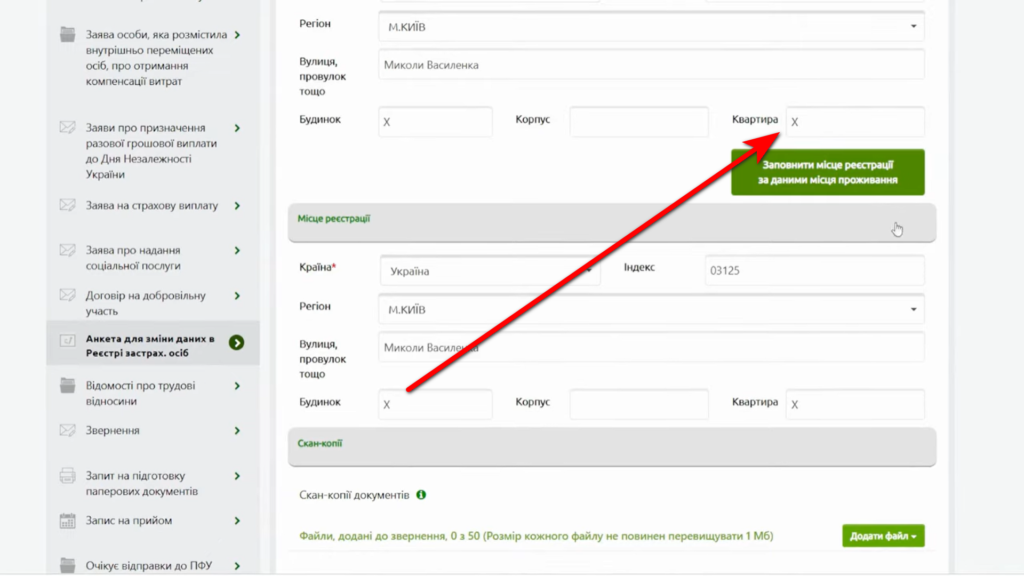Image resolution: width=1024 pixels, height=576 pixels.
Task: Click the envelope icon next to Звернення
Action: (68, 431)
